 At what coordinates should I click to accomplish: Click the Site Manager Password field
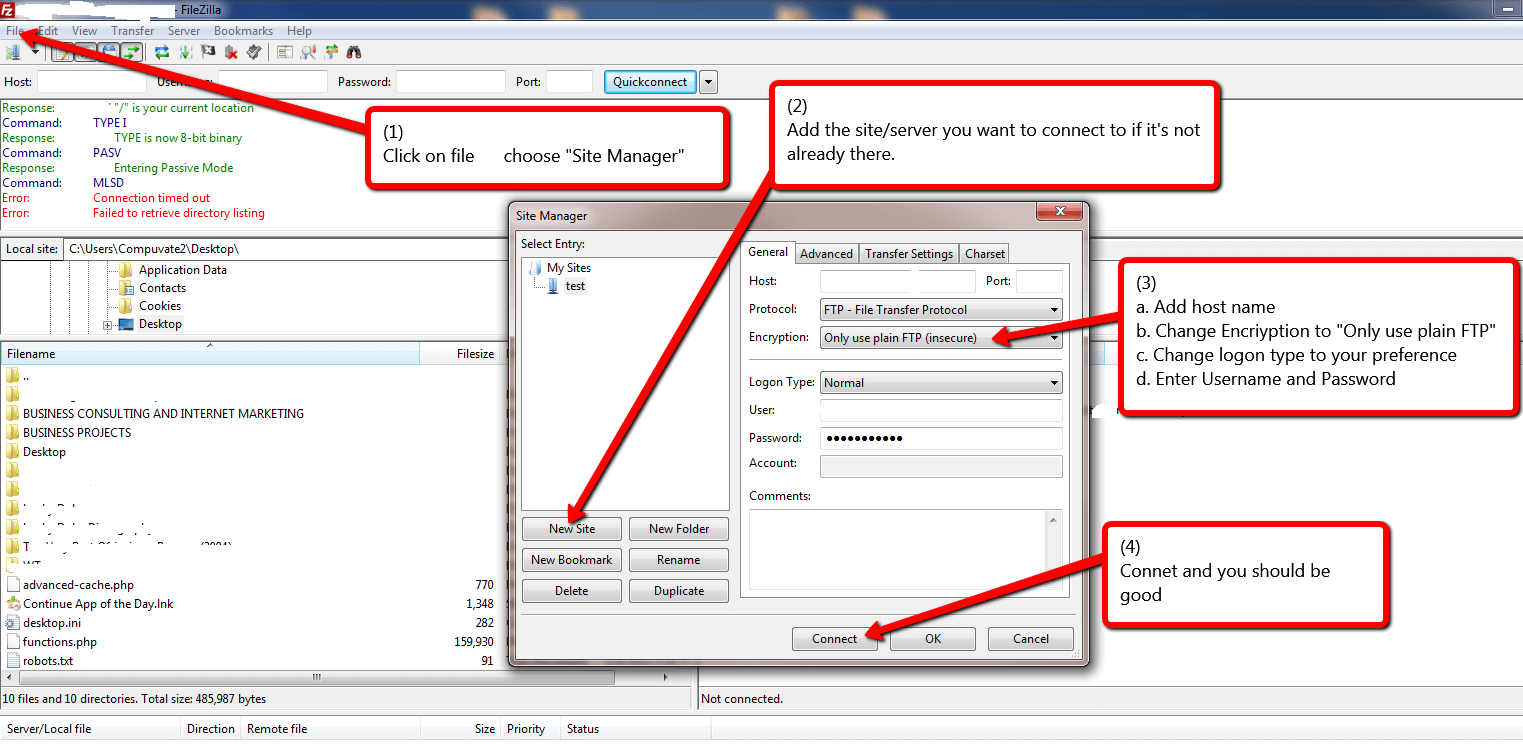coord(941,438)
